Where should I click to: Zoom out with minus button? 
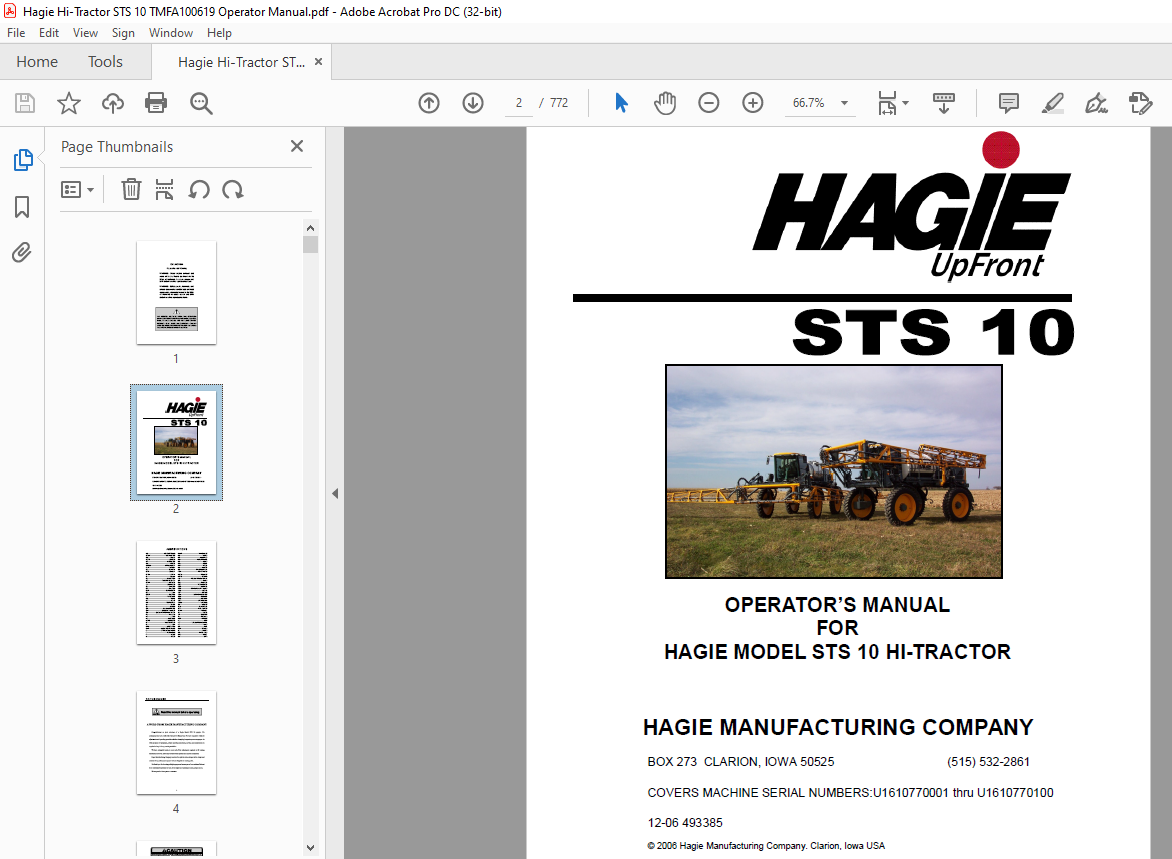709,103
